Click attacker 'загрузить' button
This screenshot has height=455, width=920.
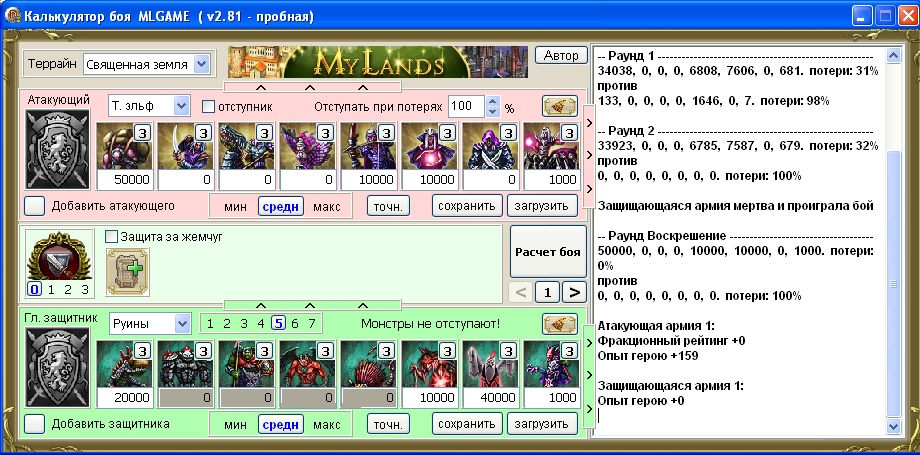click(x=542, y=206)
